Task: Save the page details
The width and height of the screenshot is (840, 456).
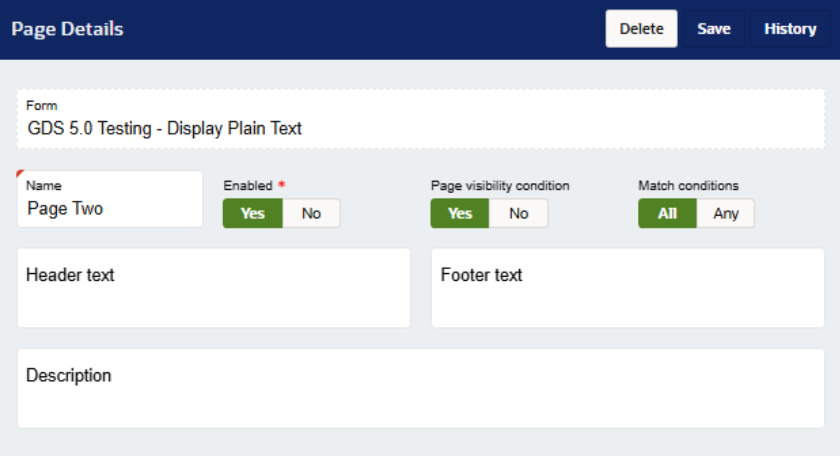Action: pos(714,29)
